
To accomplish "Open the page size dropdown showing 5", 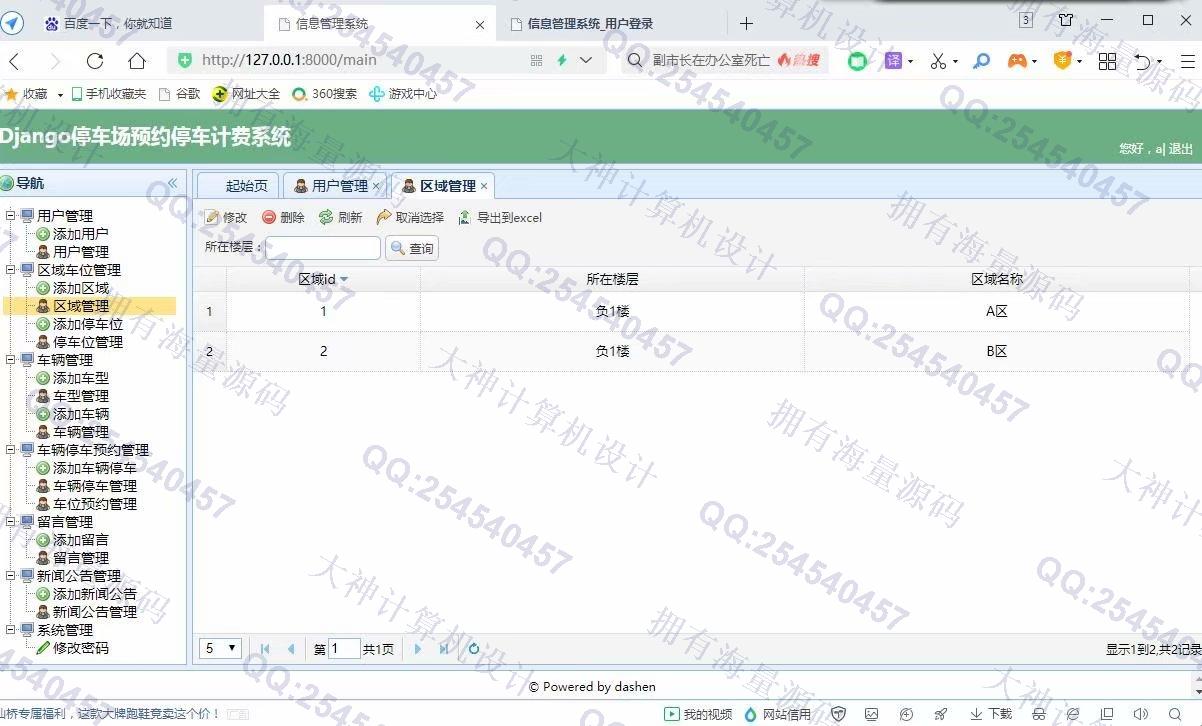I will coord(221,648).
